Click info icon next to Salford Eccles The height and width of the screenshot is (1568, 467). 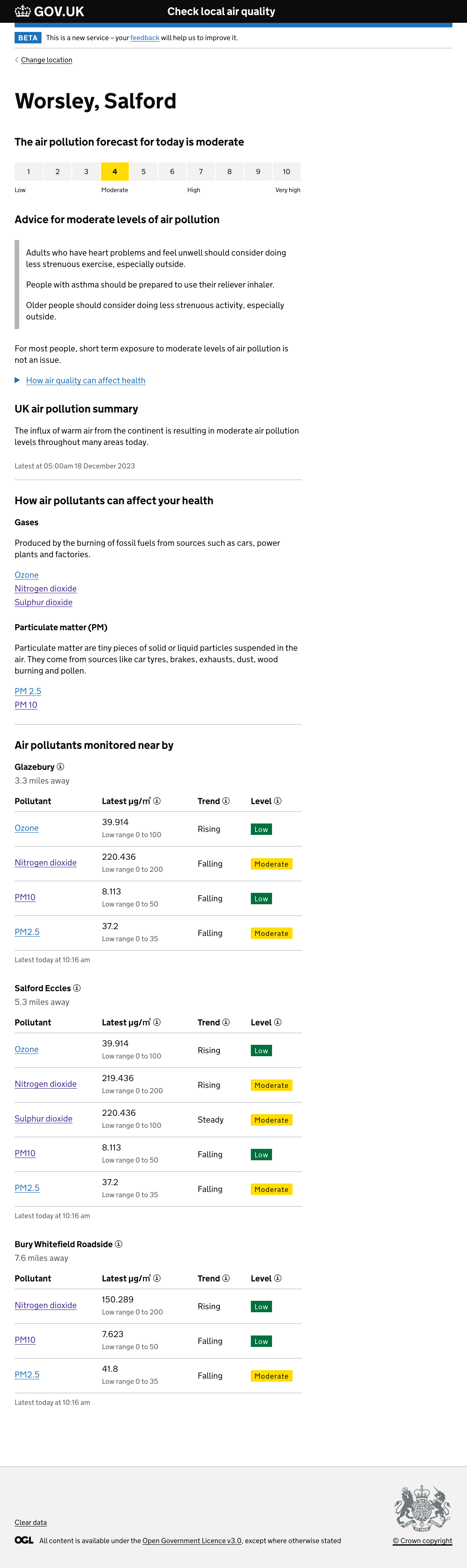77,988
